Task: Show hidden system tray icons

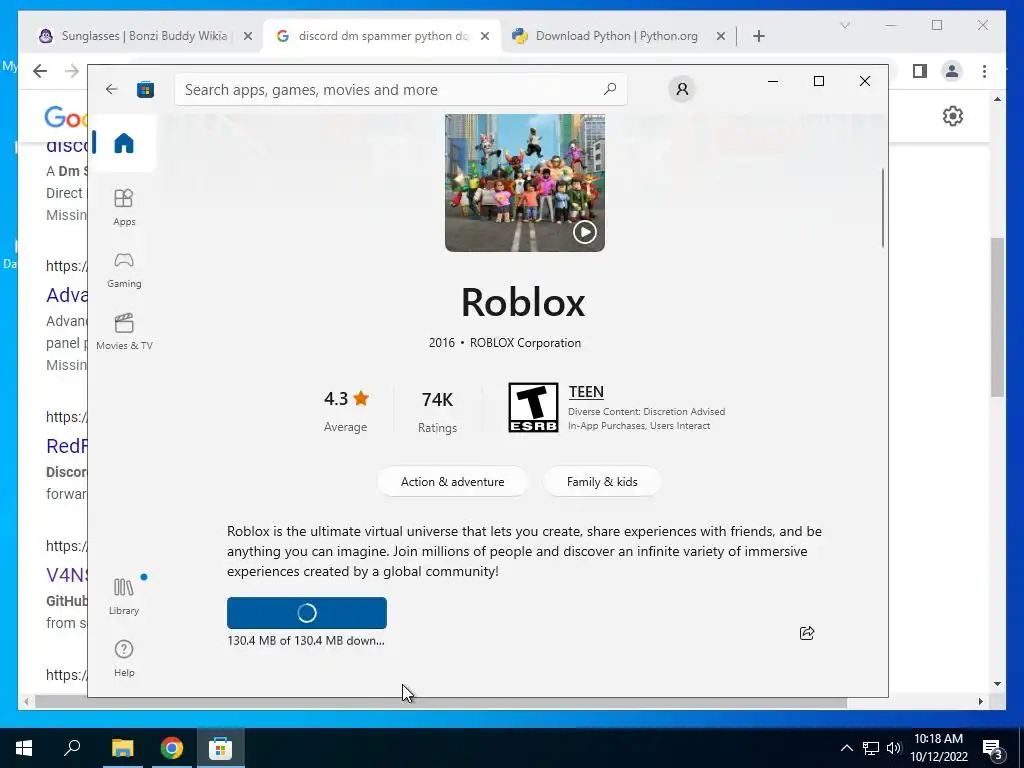Action: (846, 748)
